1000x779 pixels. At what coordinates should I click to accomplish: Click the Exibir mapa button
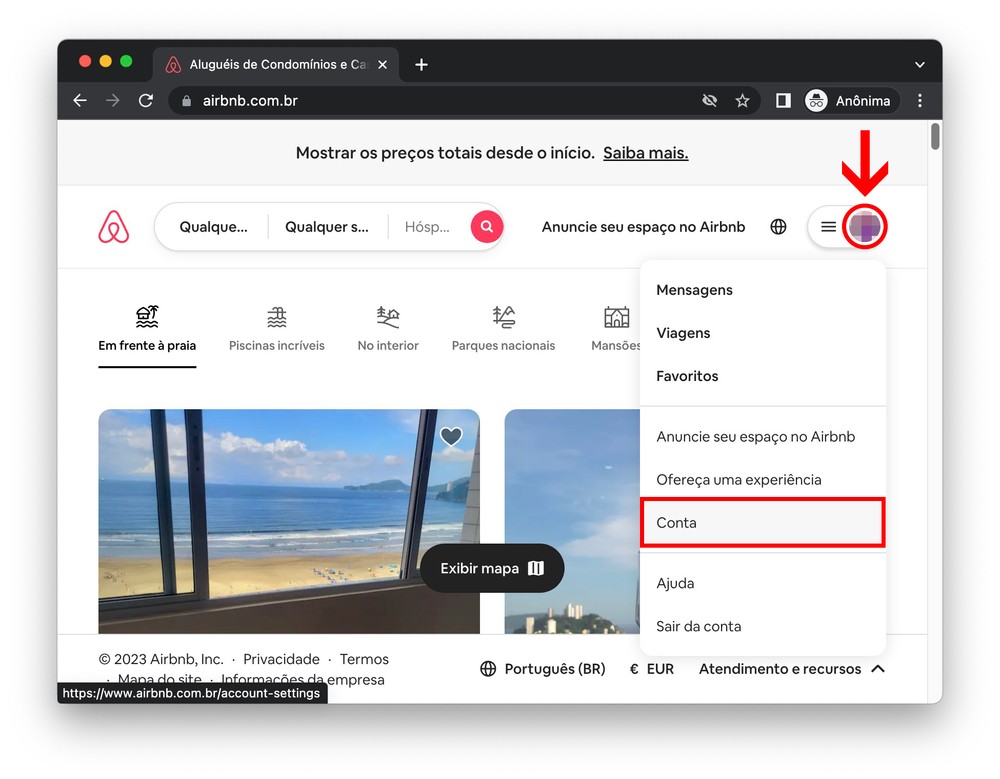pyautogui.click(x=492, y=568)
